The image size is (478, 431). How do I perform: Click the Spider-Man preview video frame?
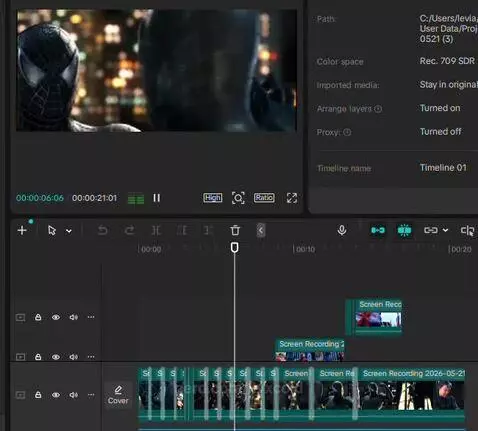156,70
